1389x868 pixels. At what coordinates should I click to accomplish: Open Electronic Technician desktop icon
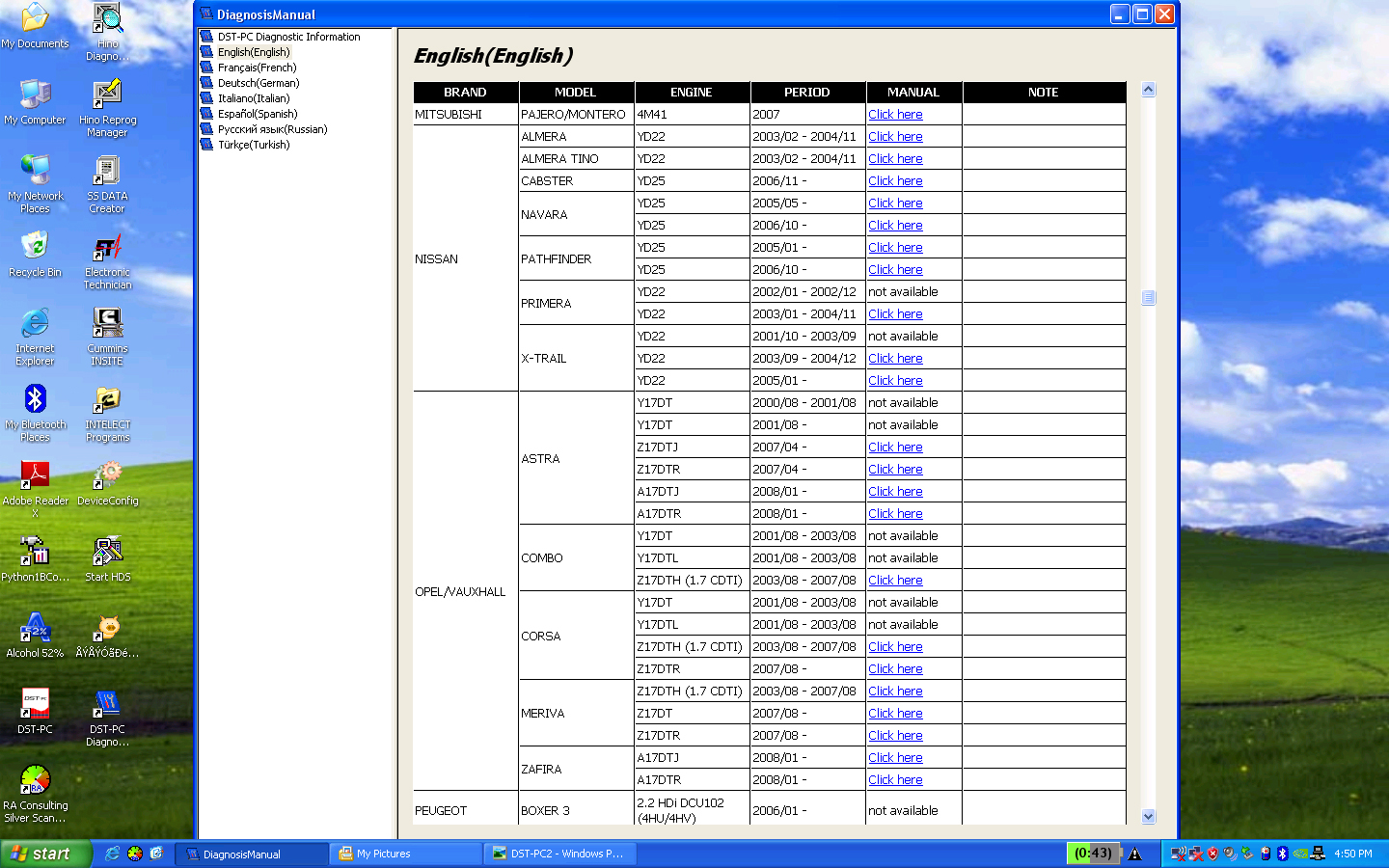point(107,260)
